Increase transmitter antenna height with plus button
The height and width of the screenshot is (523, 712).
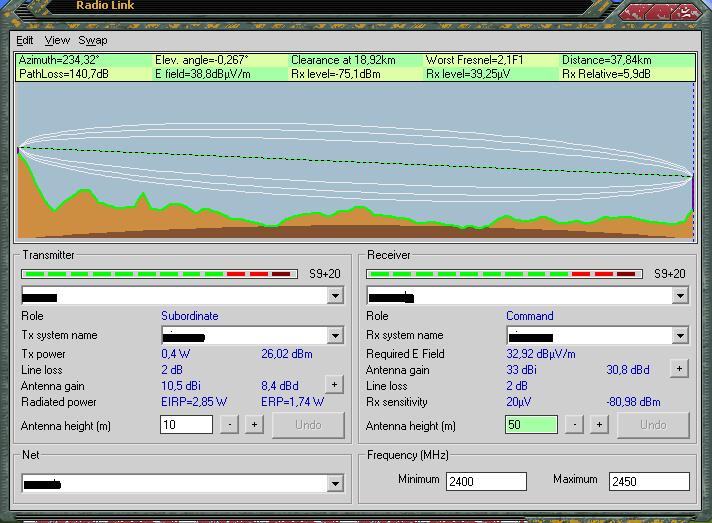(254, 425)
